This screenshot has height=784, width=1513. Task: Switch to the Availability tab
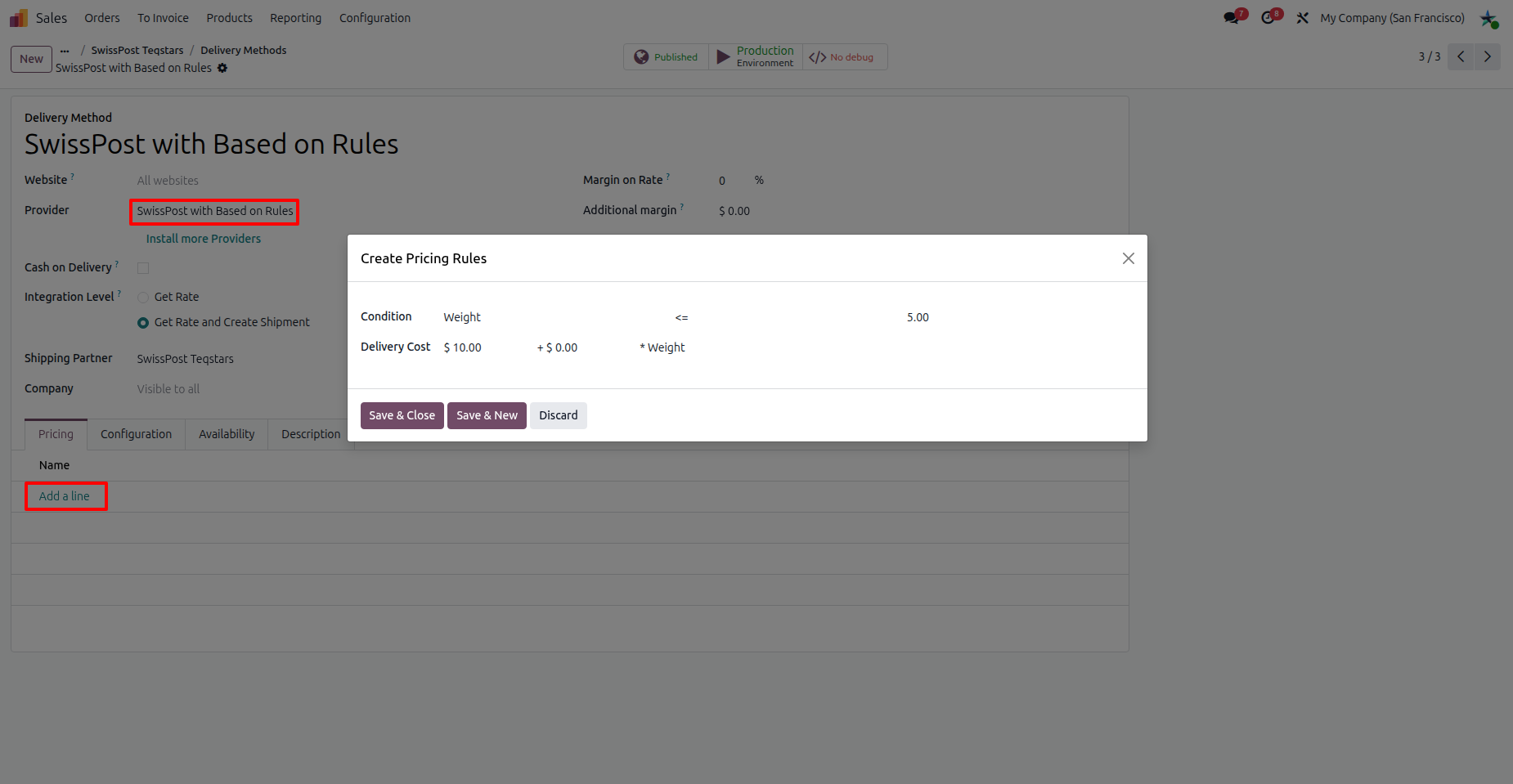point(227,434)
